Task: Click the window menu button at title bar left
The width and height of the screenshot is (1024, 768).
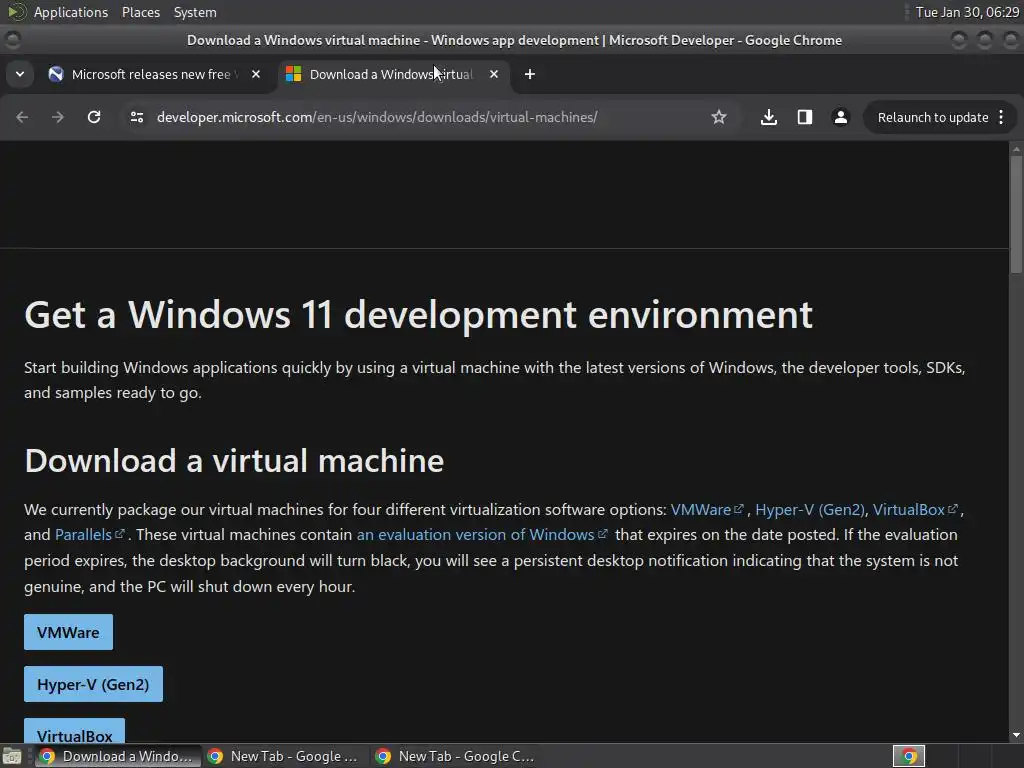Action: coord(12,40)
